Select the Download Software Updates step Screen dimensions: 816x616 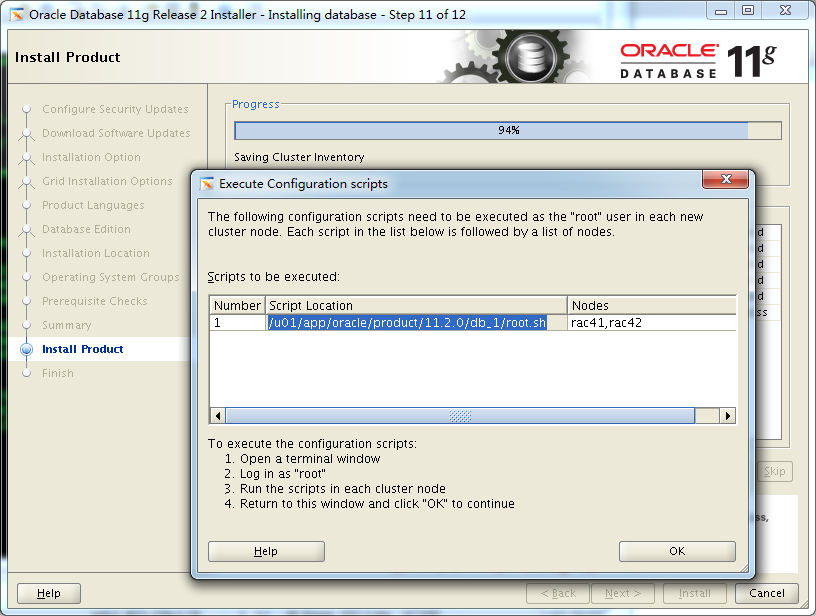[116, 133]
